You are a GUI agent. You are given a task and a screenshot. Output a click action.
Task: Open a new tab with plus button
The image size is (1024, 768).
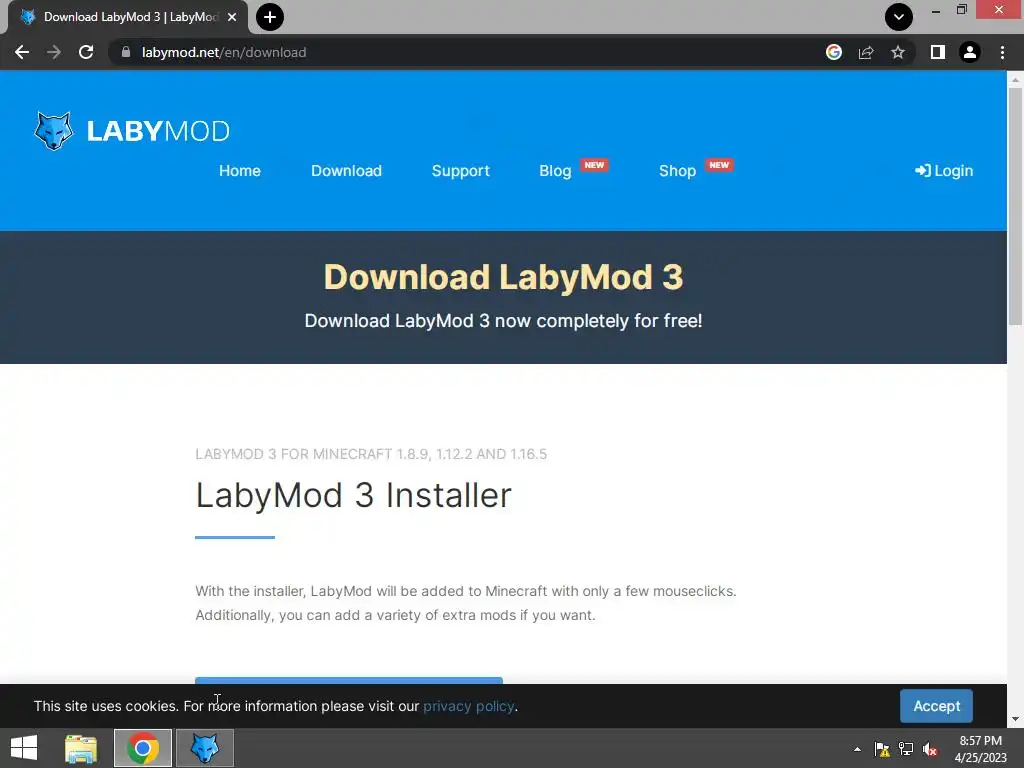click(270, 17)
